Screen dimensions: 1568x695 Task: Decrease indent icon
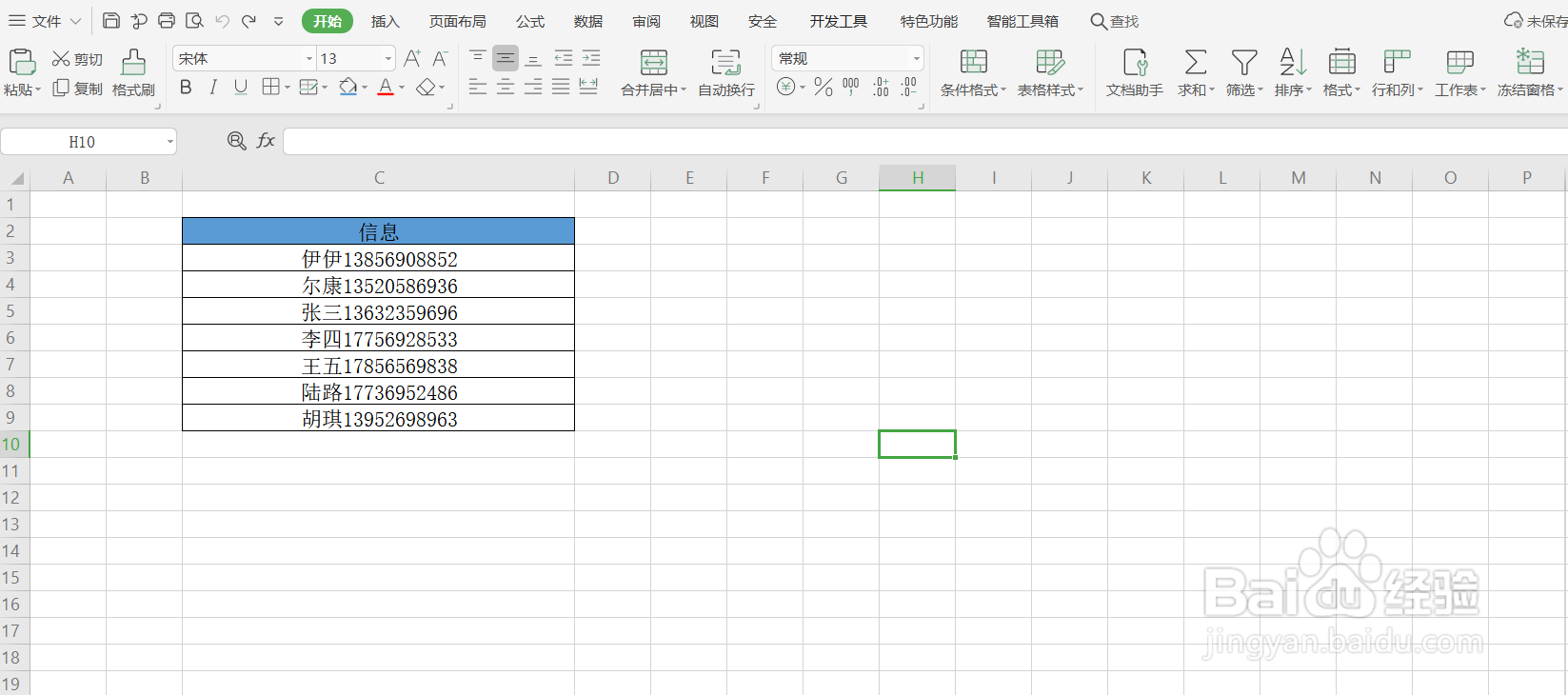click(x=564, y=58)
